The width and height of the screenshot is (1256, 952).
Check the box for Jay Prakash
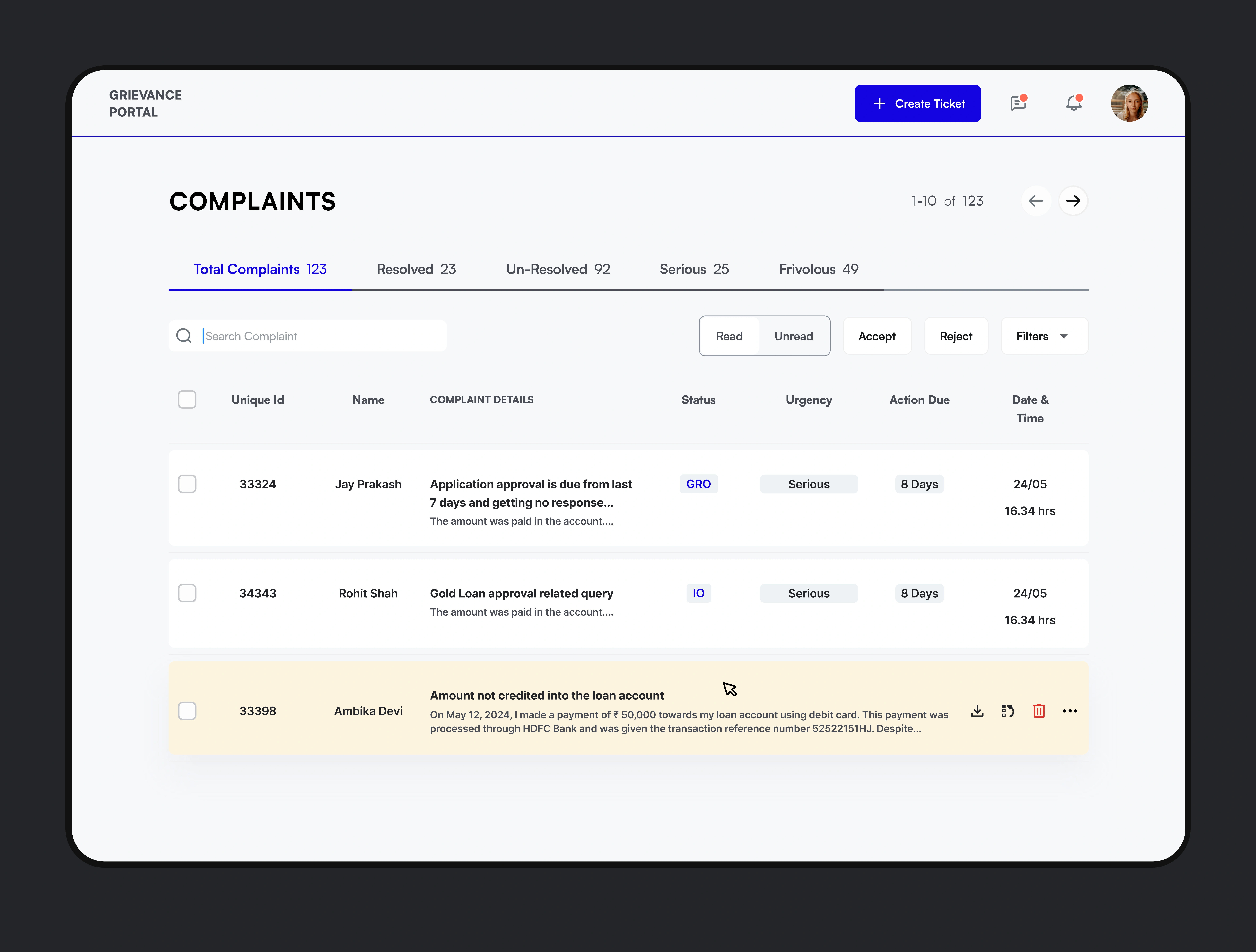coord(187,484)
